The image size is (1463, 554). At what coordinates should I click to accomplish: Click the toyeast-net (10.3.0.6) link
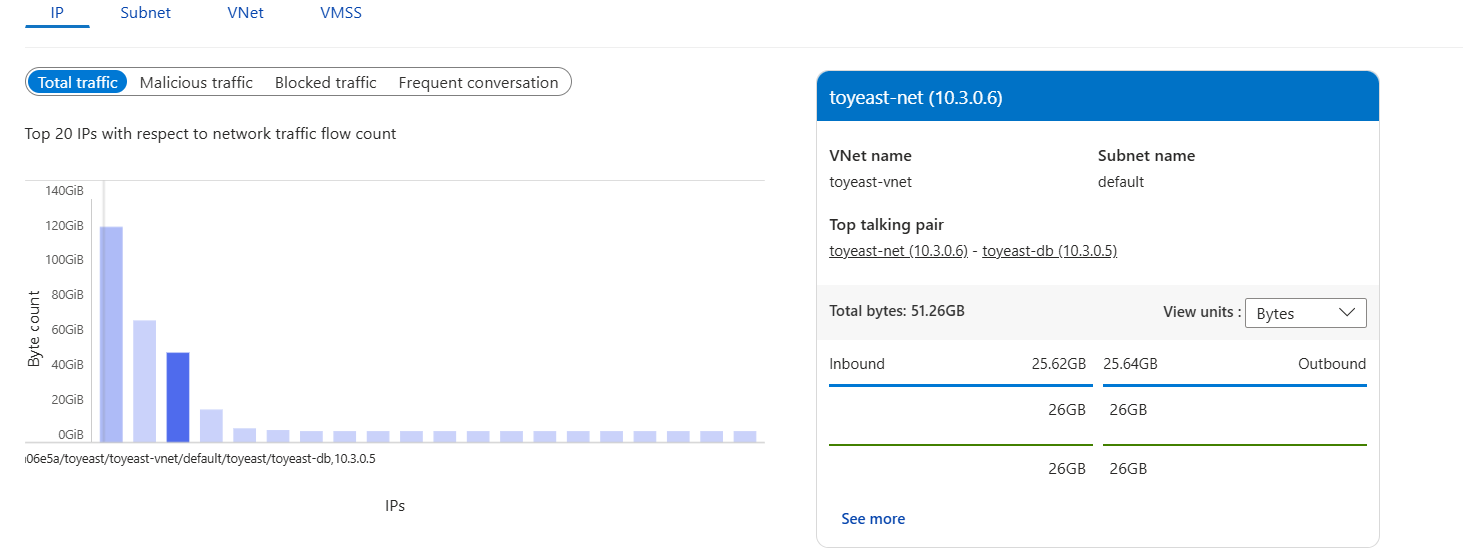pos(898,251)
